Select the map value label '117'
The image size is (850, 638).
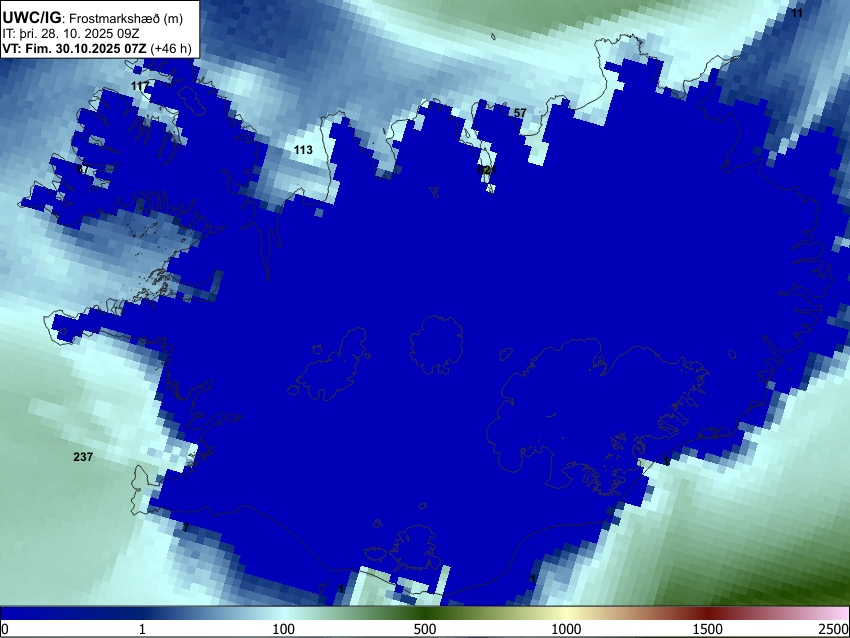point(140,86)
